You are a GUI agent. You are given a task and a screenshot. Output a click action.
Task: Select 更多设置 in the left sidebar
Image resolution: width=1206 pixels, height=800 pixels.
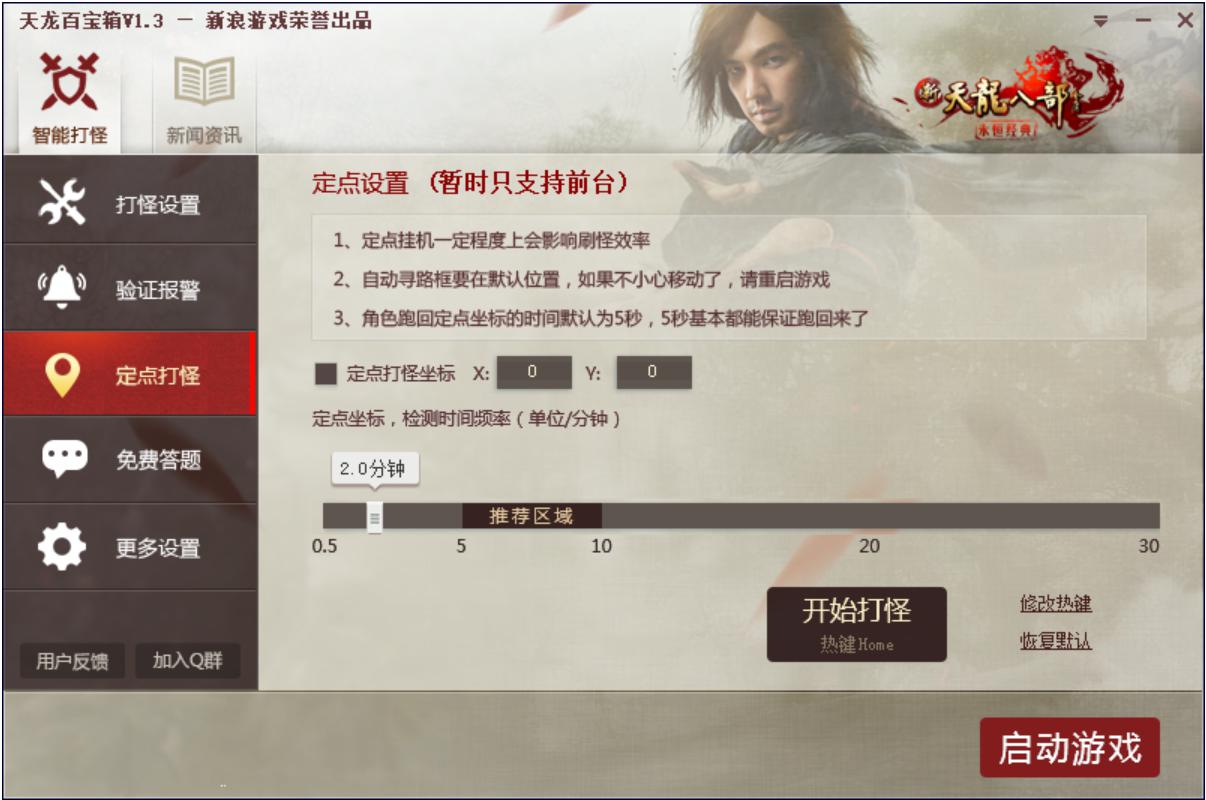(x=130, y=547)
